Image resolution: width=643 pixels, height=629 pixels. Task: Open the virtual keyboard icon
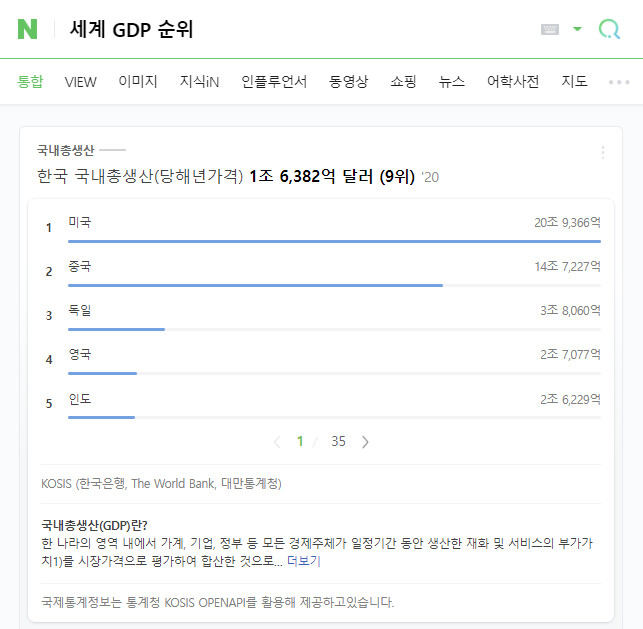pos(549,30)
